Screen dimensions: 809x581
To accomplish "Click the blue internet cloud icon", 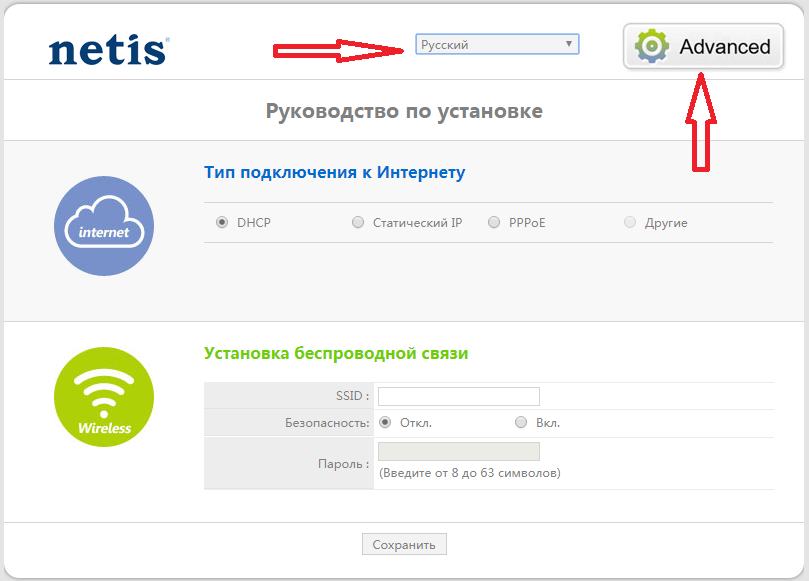I will (x=104, y=226).
